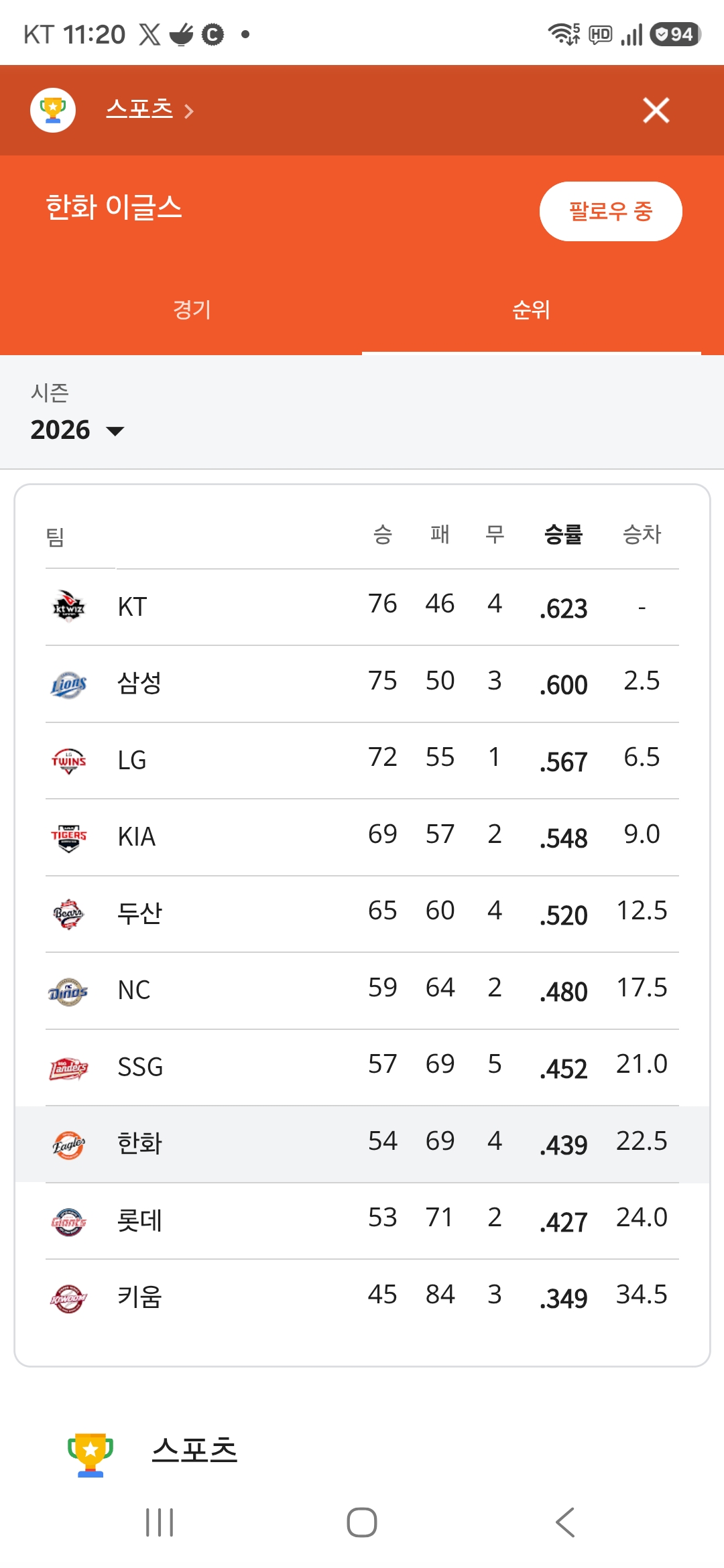724x1568 pixels.
Task: Sort by the 승차 column header
Action: pos(642,534)
